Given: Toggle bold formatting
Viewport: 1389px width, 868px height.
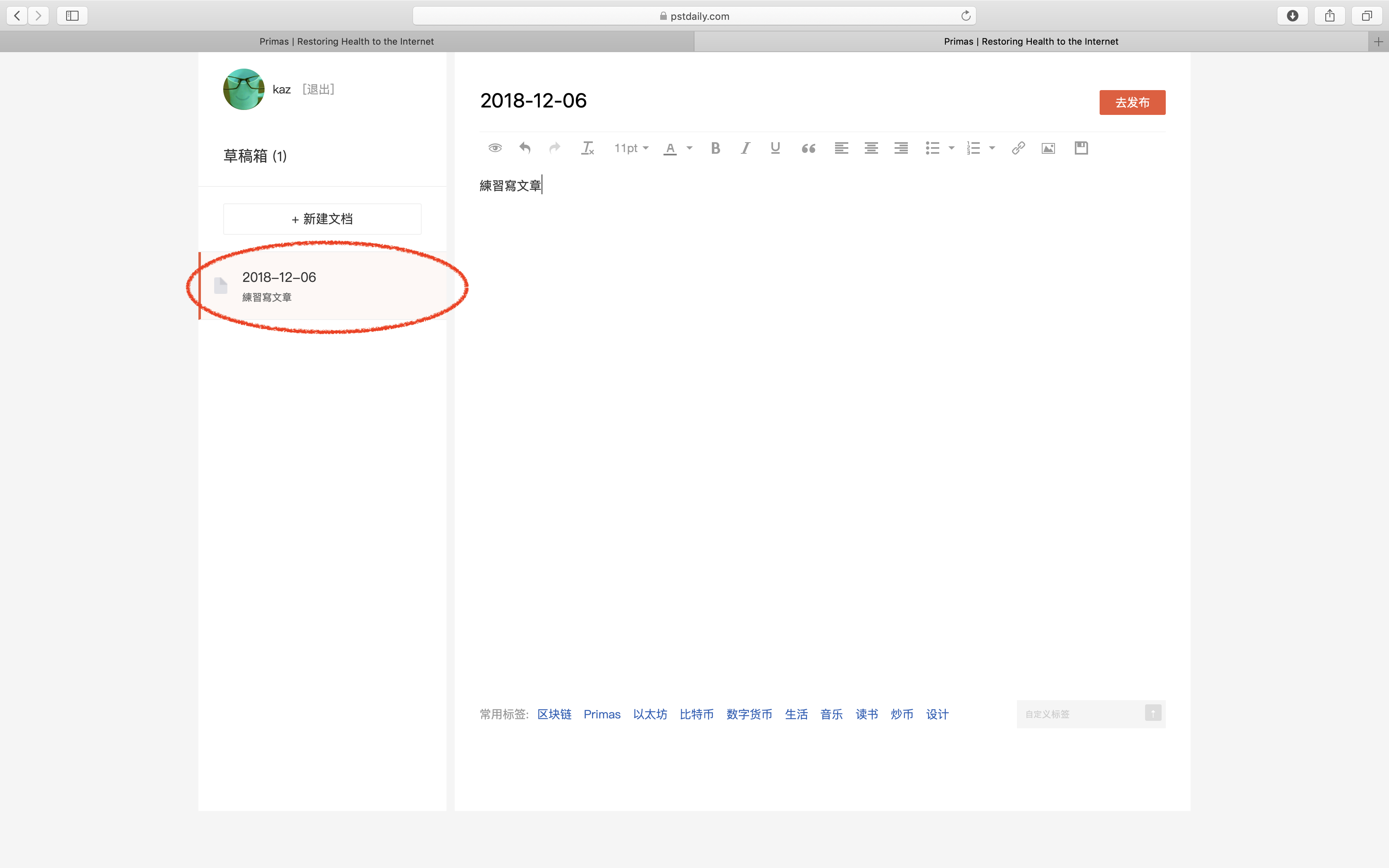Looking at the screenshot, I should [715, 148].
